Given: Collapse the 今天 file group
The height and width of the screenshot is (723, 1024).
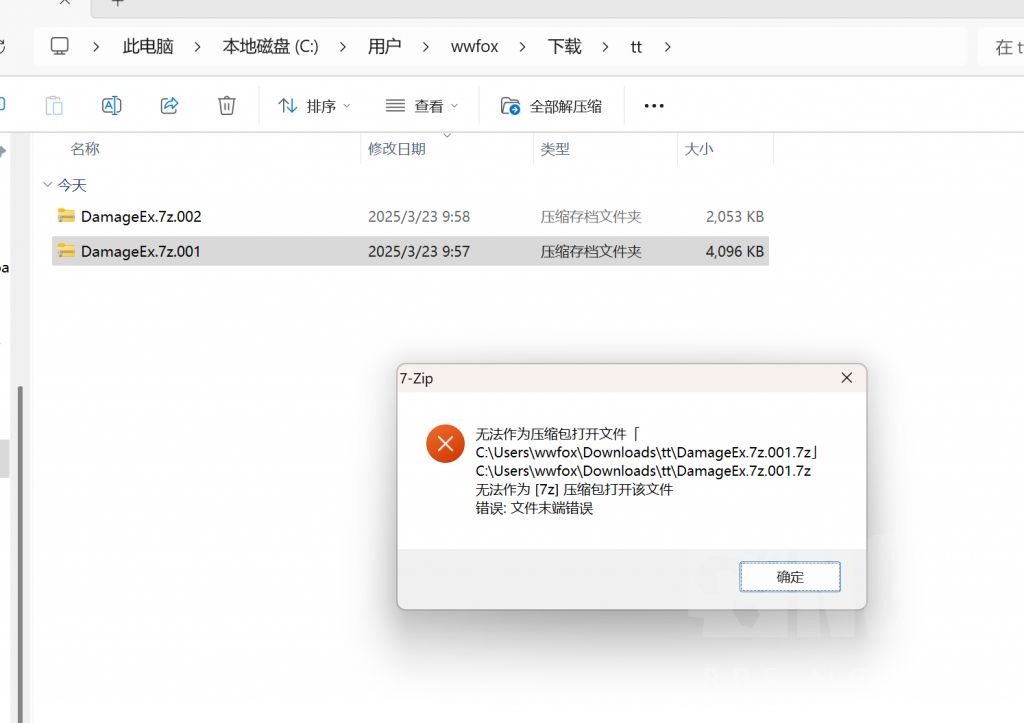Looking at the screenshot, I should point(48,185).
